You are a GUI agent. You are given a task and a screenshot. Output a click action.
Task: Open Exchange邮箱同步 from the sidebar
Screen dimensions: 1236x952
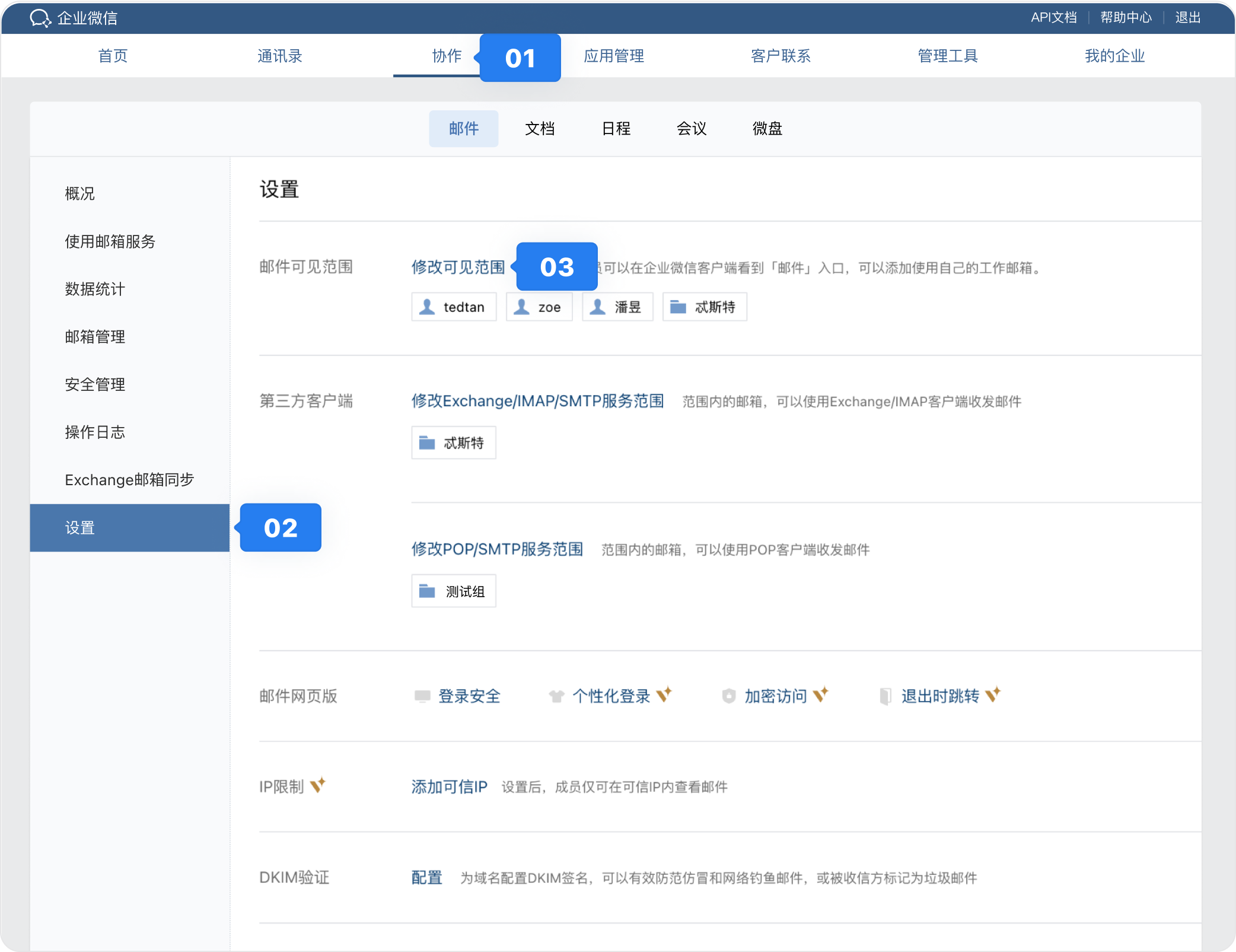(129, 480)
